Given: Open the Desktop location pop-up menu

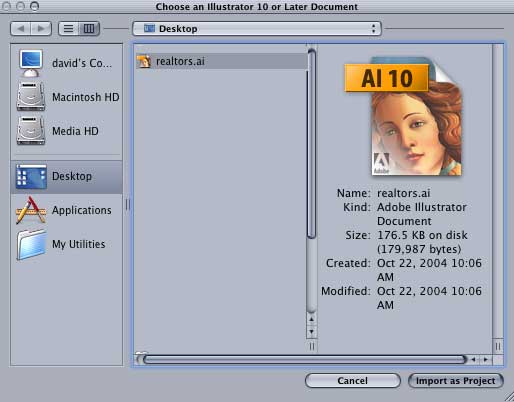Looking at the screenshot, I should click(257, 29).
